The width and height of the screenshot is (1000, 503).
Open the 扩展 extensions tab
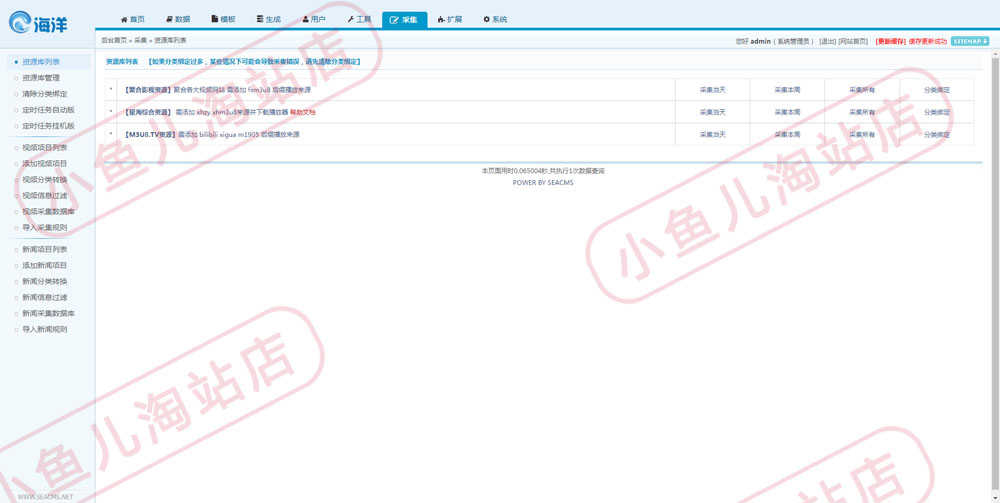click(x=450, y=19)
